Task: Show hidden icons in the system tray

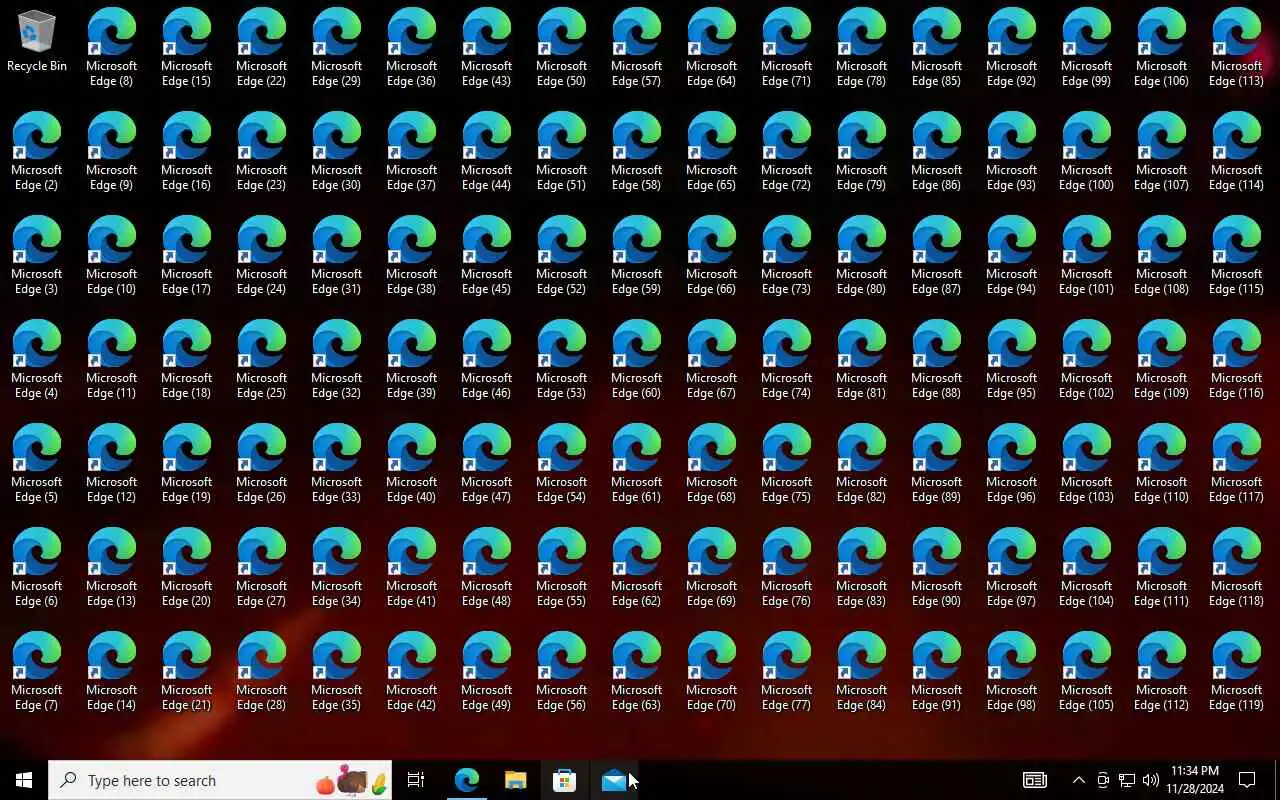Action: coord(1079,780)
